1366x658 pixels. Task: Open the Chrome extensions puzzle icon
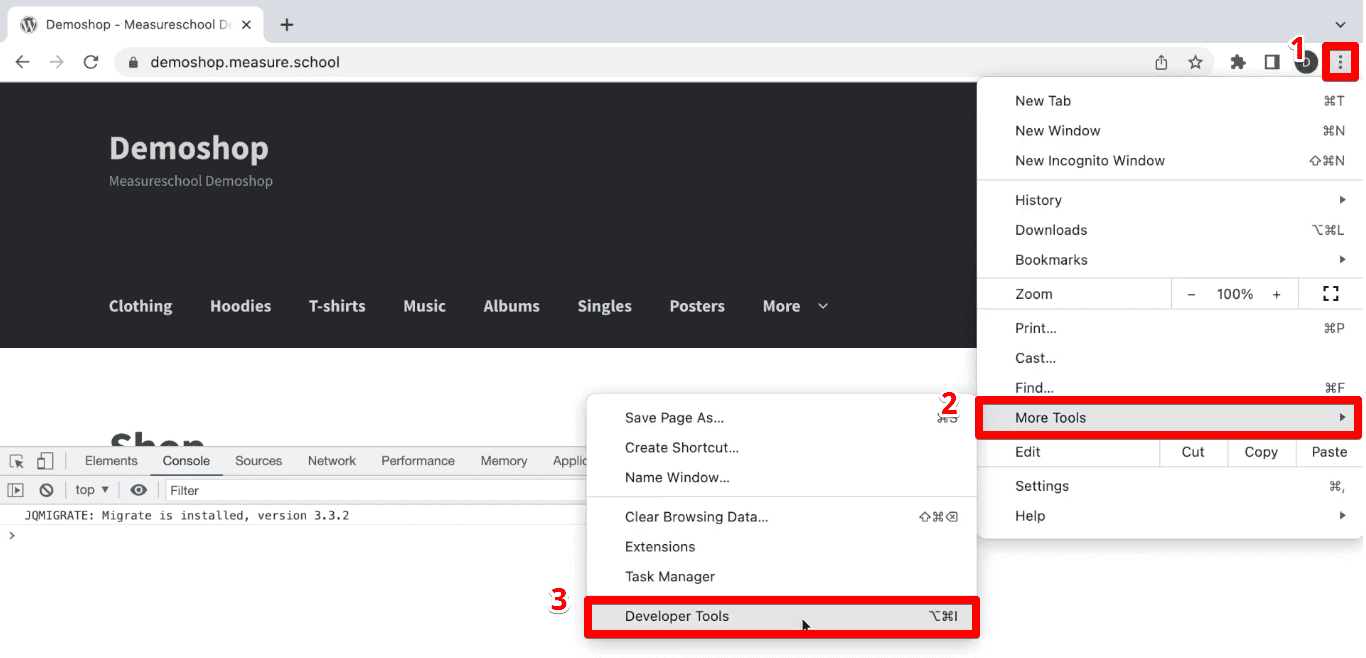click(x=1238, y=61)
